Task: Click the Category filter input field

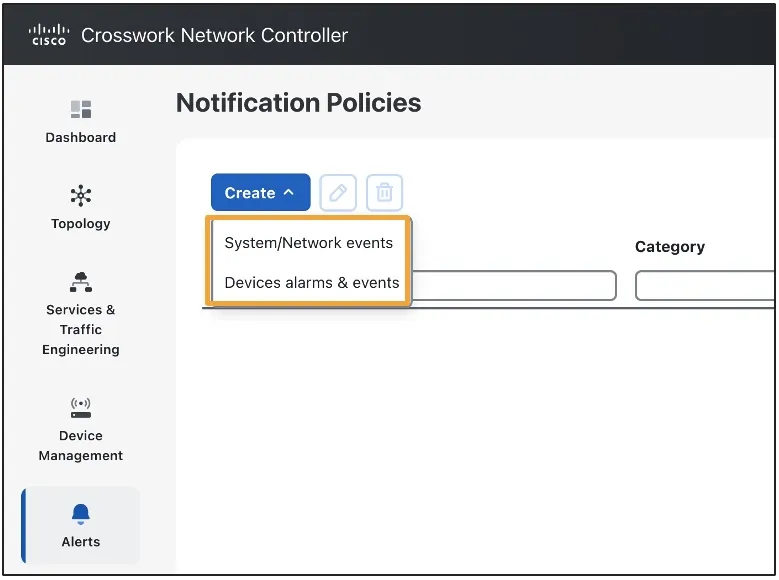Action: (705, 285)
